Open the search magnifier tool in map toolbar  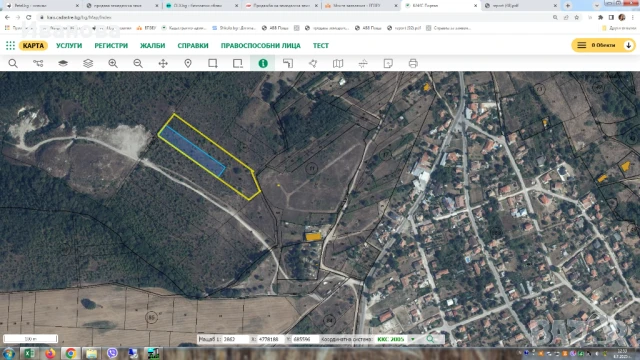click(13, 63)
